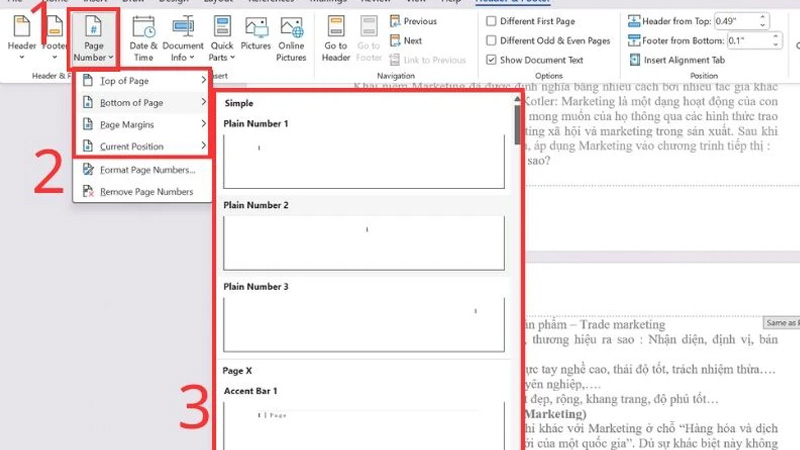Open Document Info menu
The width and height of the screenshot is (800, 450).
click(x=183, y=39)
